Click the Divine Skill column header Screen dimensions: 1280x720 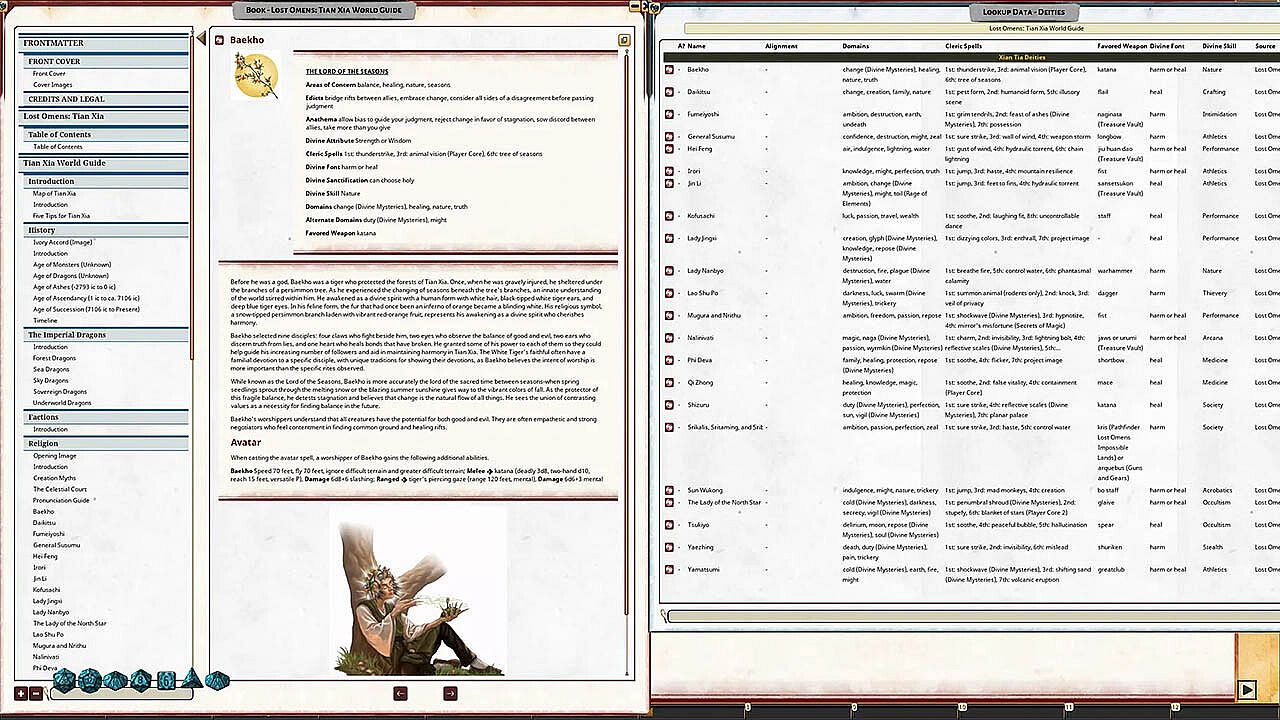tap(1220, 46)
